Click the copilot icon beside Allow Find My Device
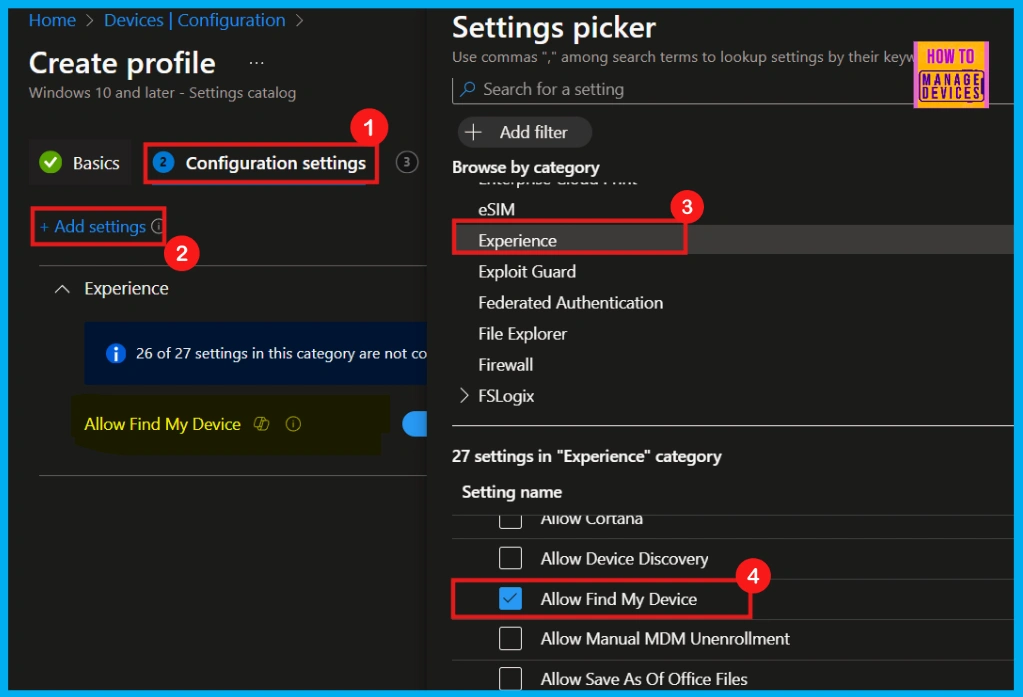Screen dimensions: 1023x697 262,424
